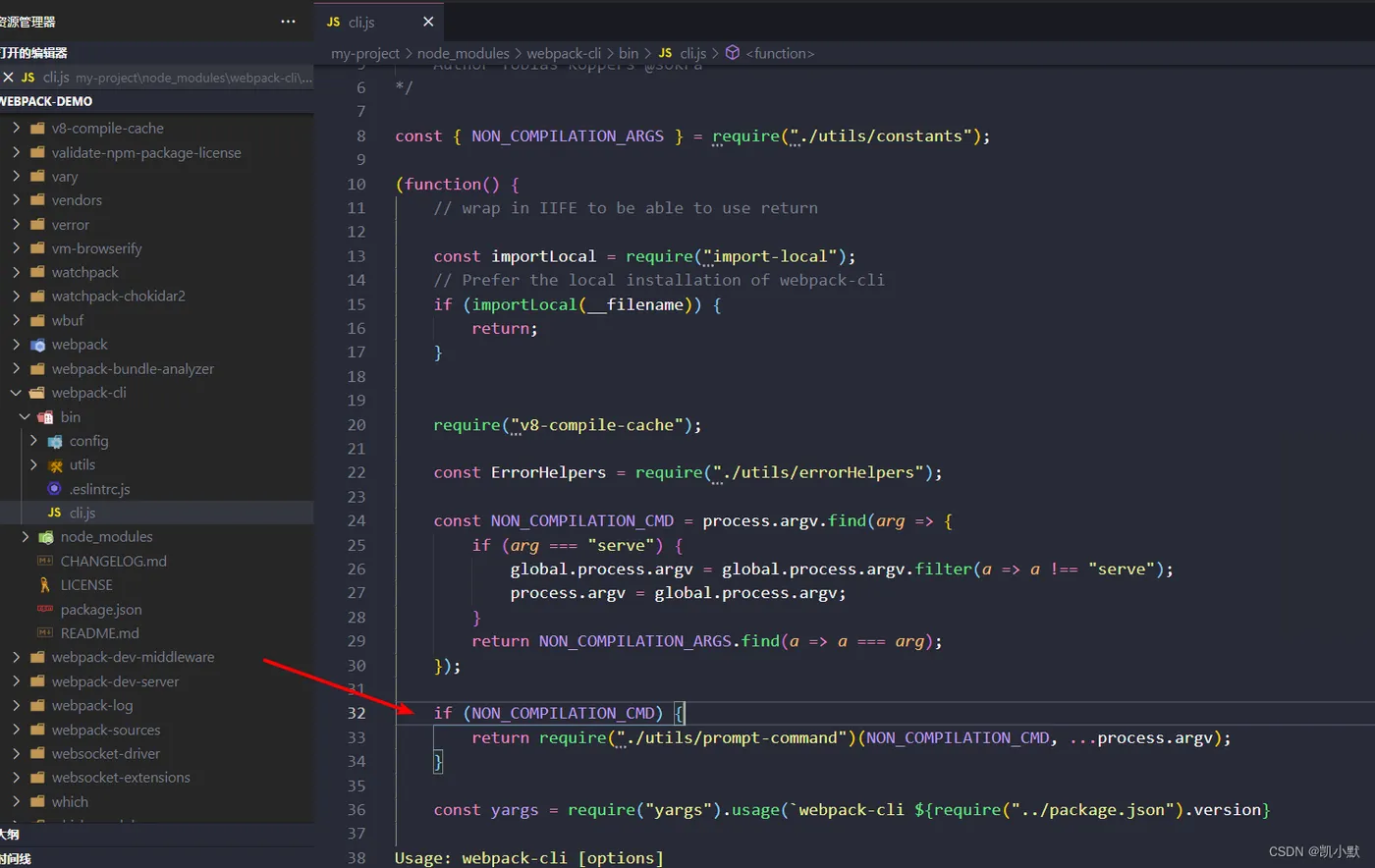1375x868 pixels.
Task: Collapse the 打开的编辑器 section header
Action: click(157, 53)
